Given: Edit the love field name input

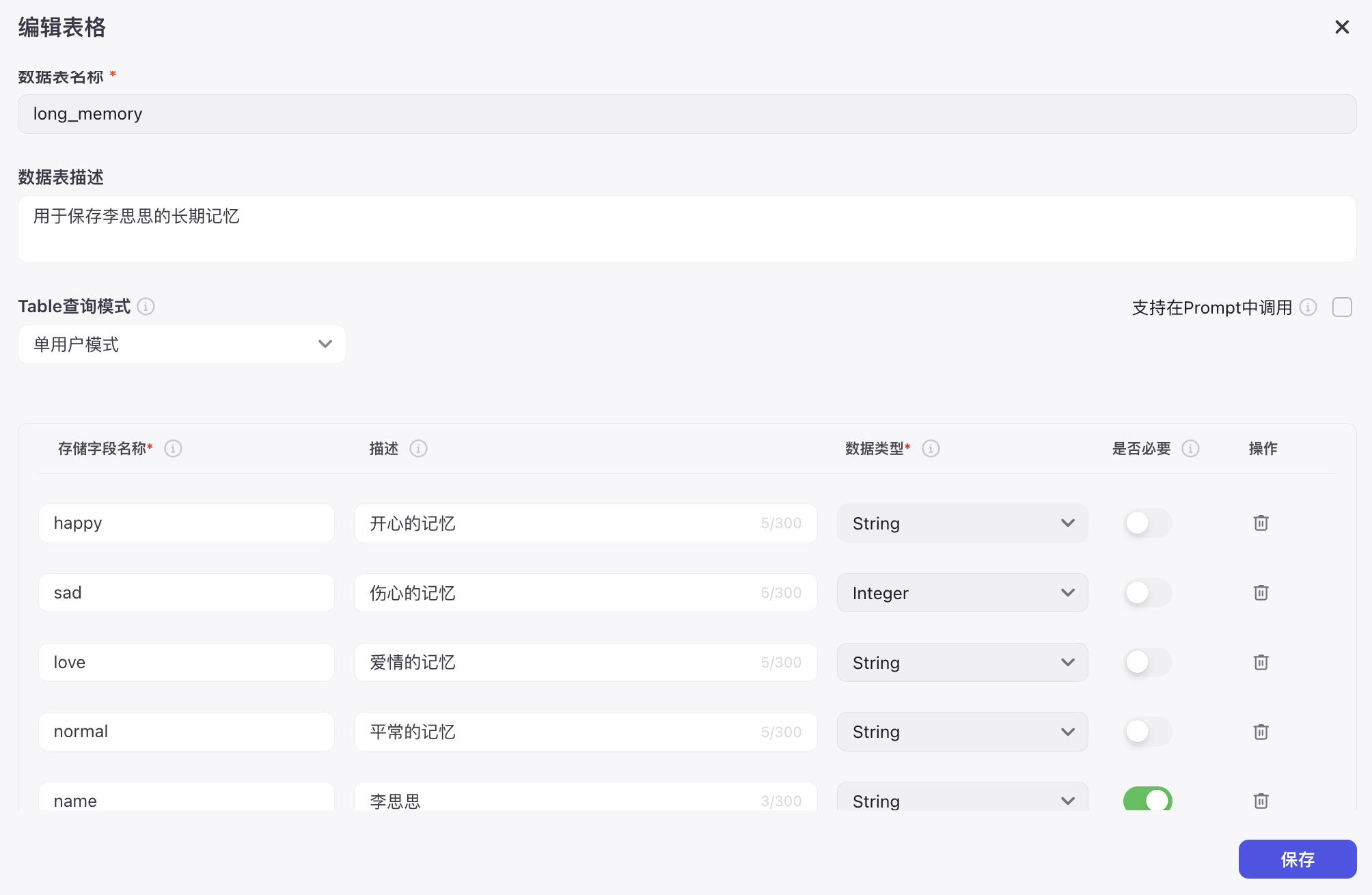Looking at the screenshot, I should pos(187,663).
